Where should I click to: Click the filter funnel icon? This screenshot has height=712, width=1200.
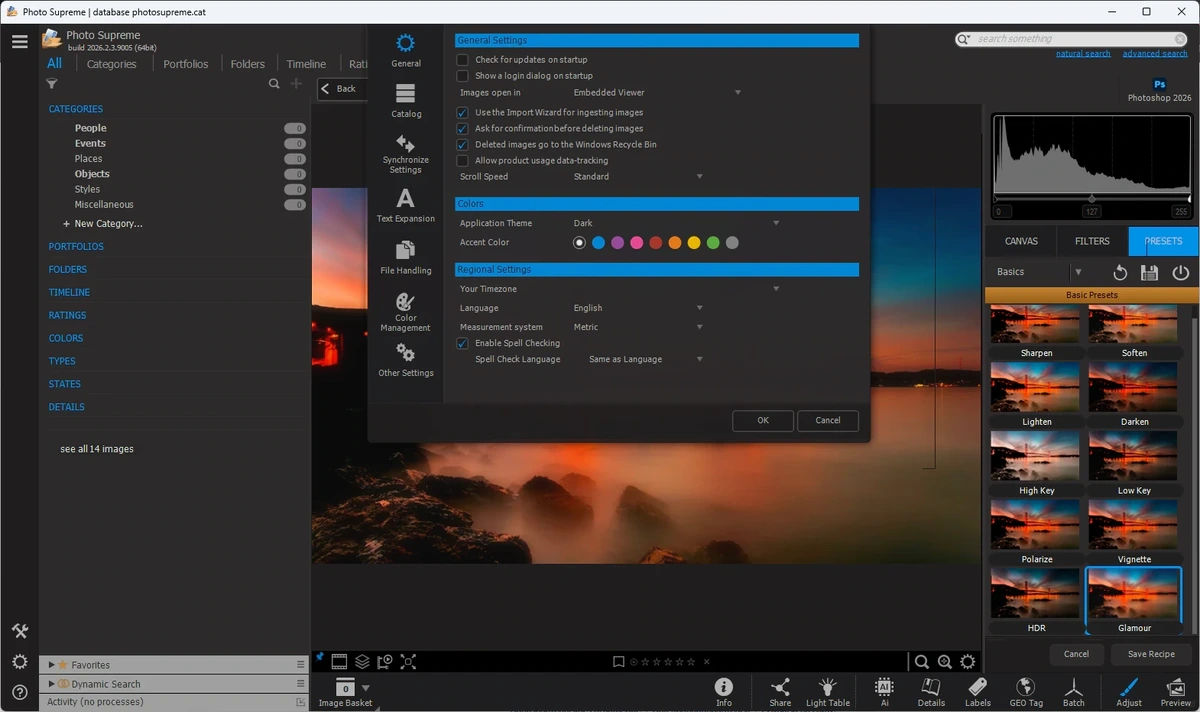[x=52, y=84]
